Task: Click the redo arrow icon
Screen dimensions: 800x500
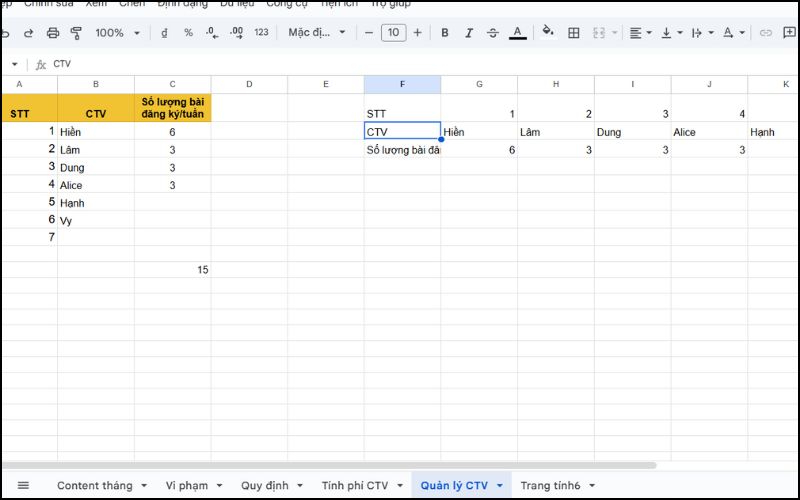Action: [29, 33]
